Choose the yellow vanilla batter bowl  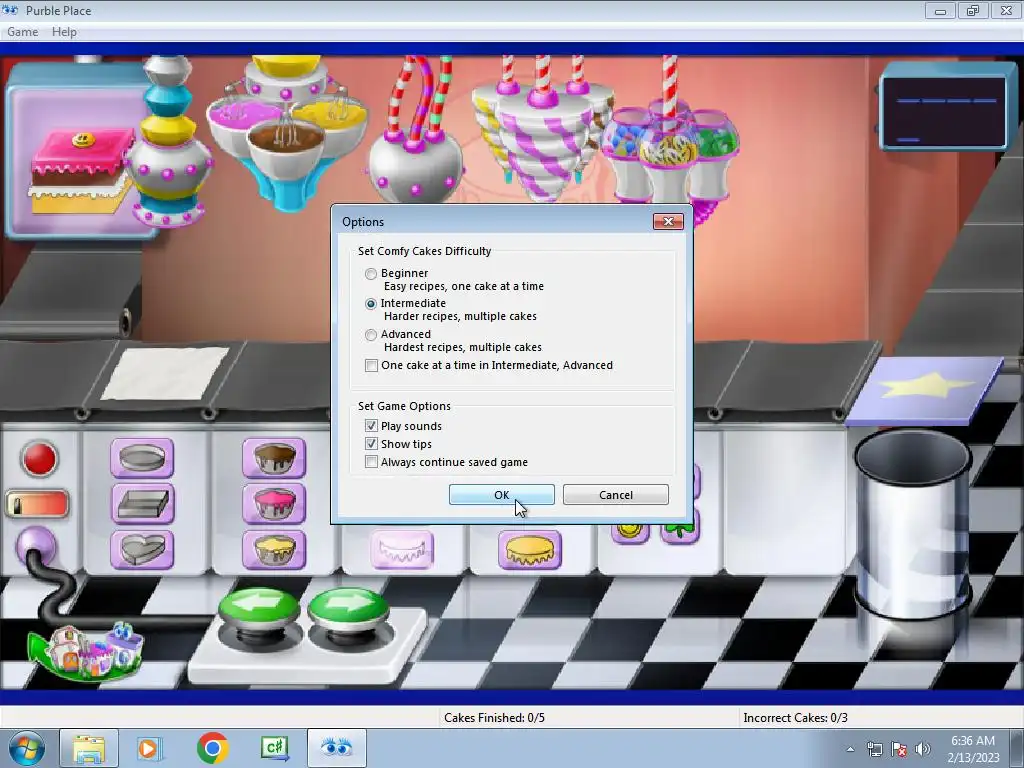pos(274,549)
